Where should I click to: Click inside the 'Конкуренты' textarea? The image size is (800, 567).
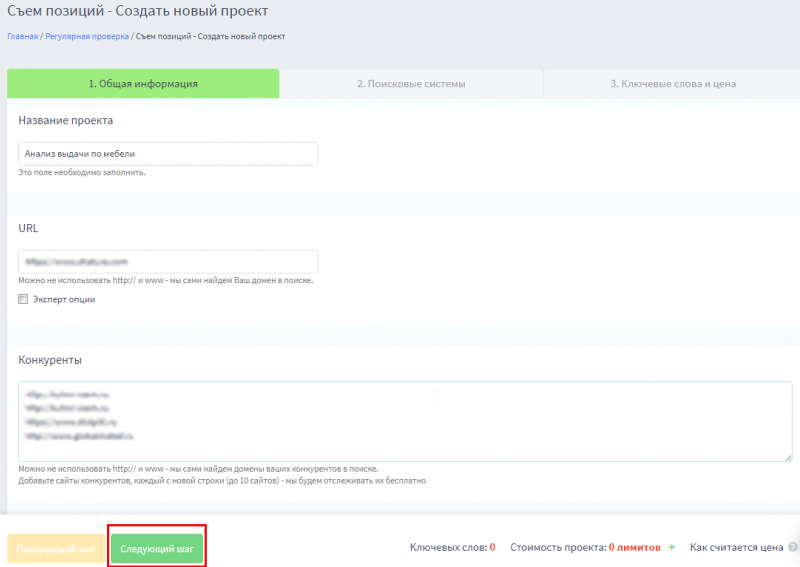pyautogui.click(x=405, y=422)
